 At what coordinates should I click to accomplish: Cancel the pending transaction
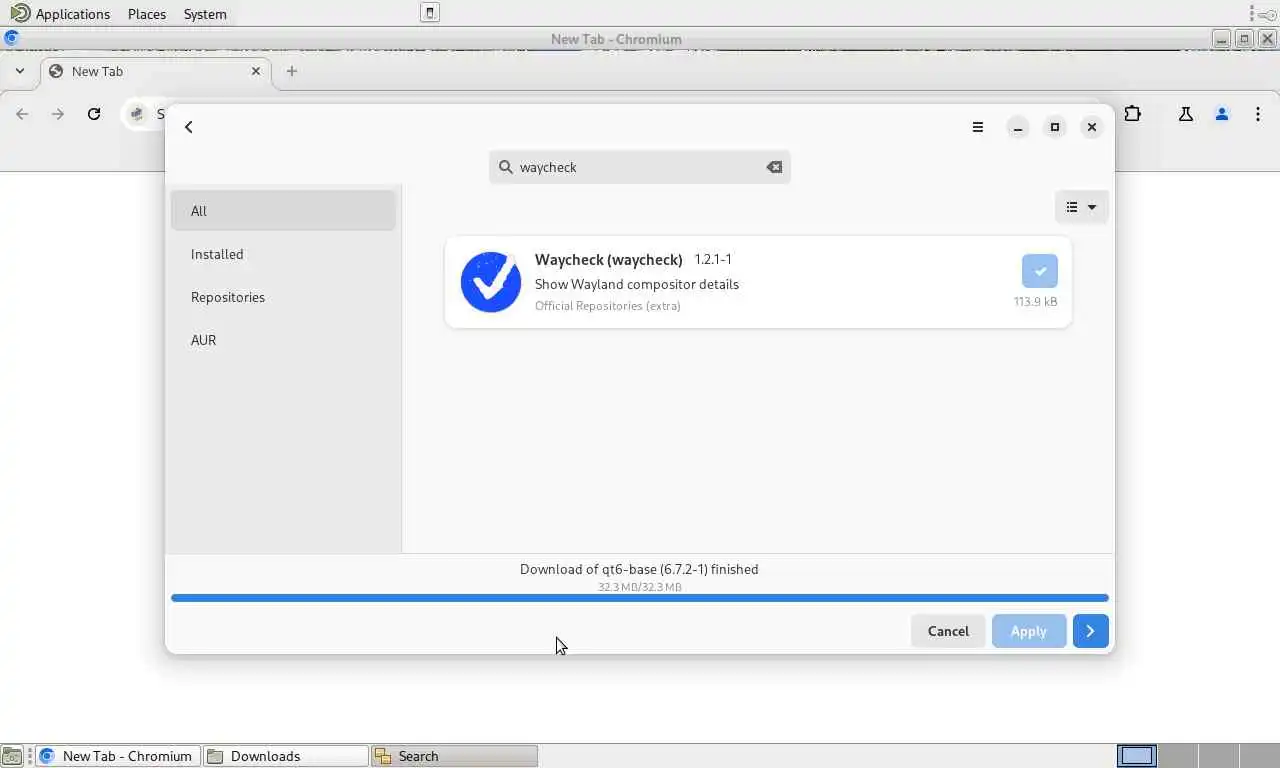point(948,631)
